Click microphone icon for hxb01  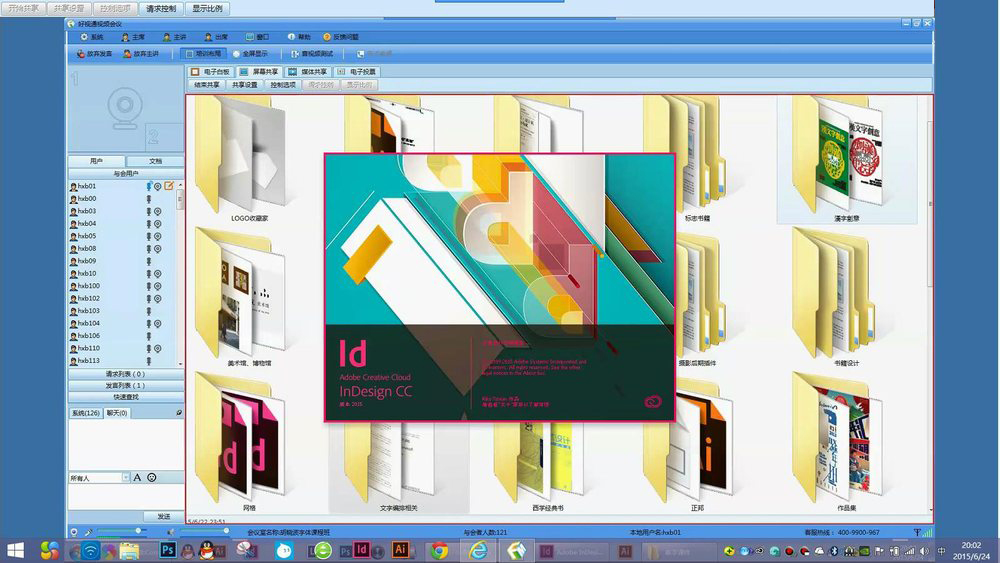point(149,186)
